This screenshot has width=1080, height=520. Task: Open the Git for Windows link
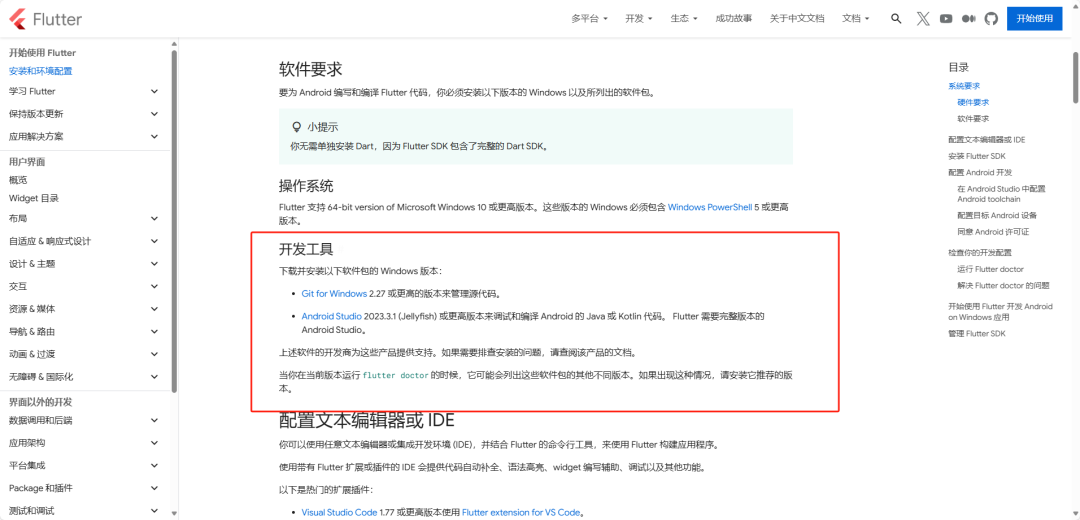(x=334, y=293)
